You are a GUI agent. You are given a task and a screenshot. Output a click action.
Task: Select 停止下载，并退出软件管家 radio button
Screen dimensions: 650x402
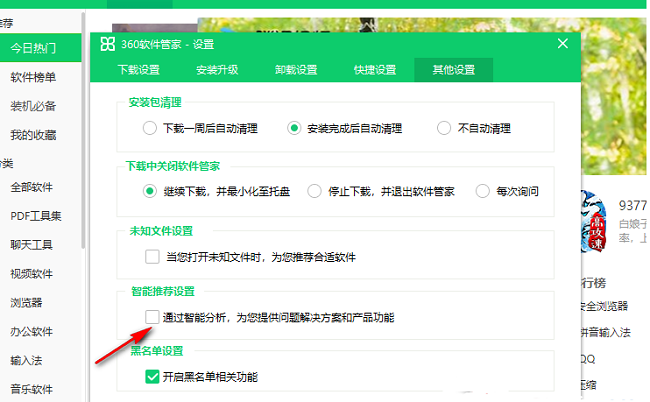click(x=314, y=191)
